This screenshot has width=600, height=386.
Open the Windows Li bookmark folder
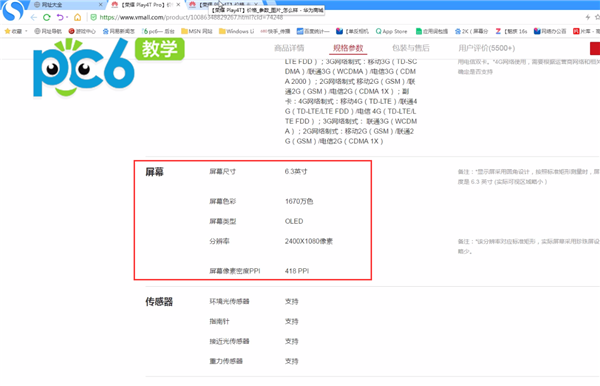pyautogui.click(x=236, y=31)
